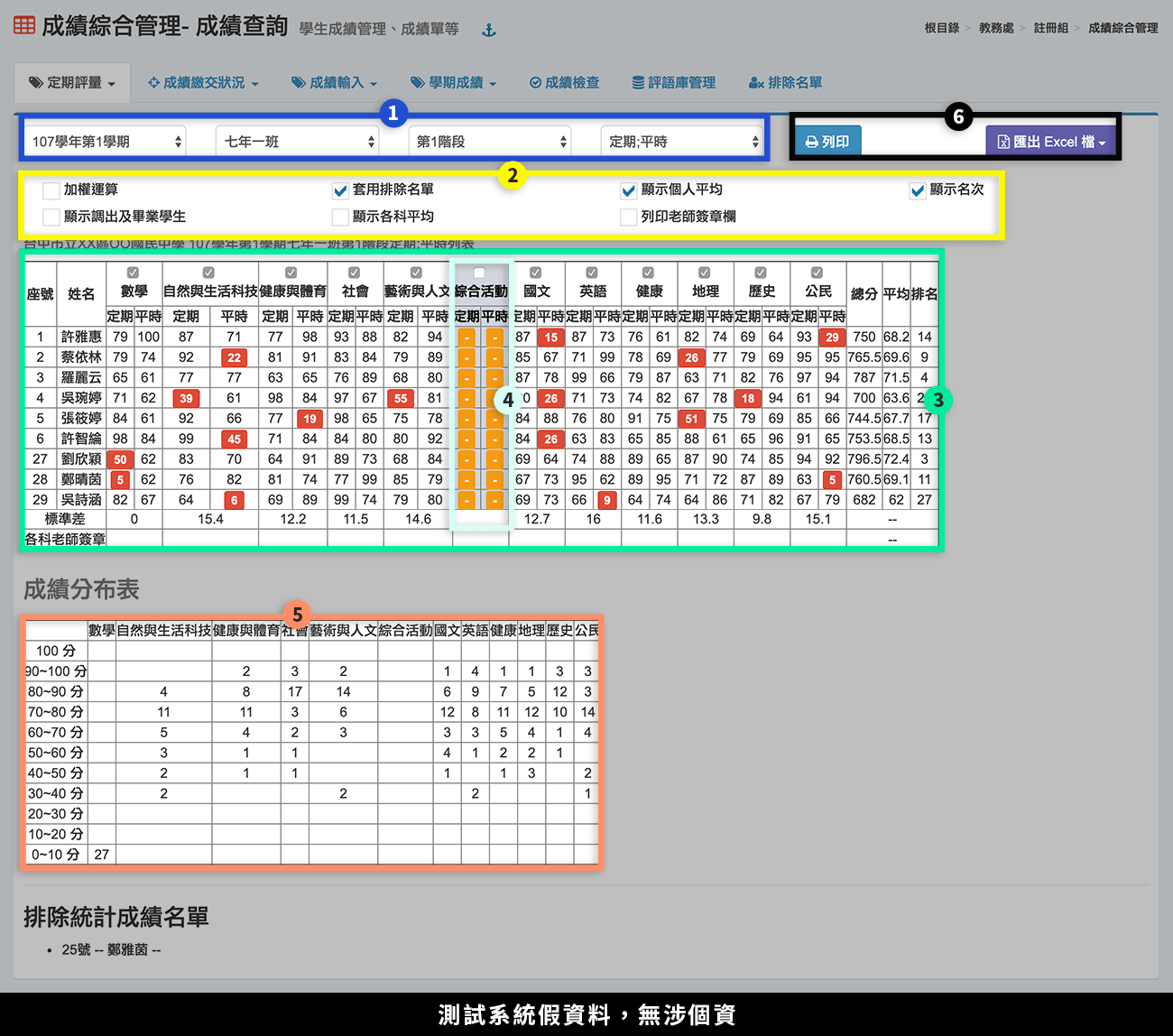The height and width of the screenshot is (1036, 1173).
Task: Click the red 50 score of 劉欣穎
Action: 120,459
